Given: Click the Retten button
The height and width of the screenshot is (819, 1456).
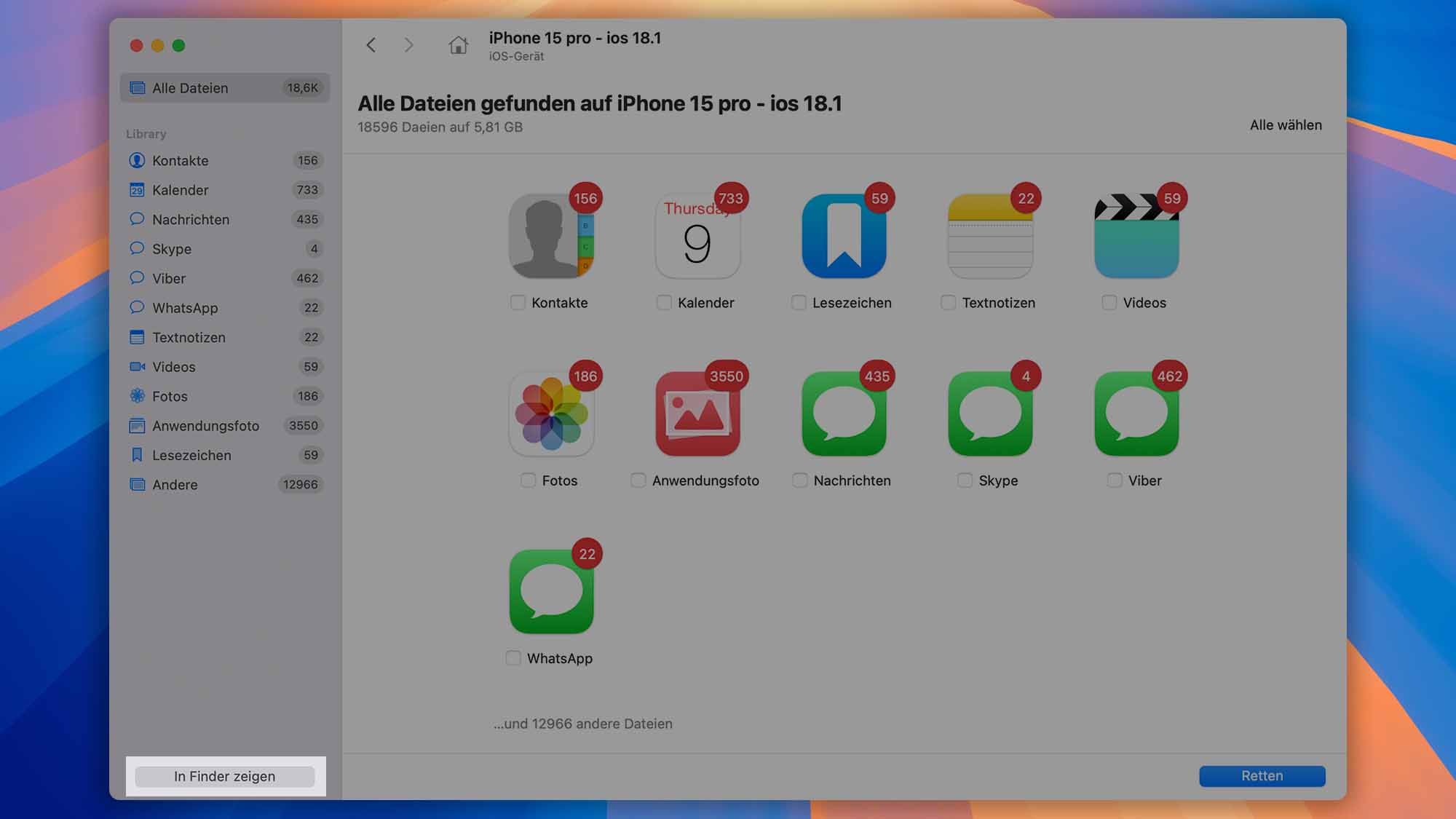Looking at the screenshot, I should 1262,776.
